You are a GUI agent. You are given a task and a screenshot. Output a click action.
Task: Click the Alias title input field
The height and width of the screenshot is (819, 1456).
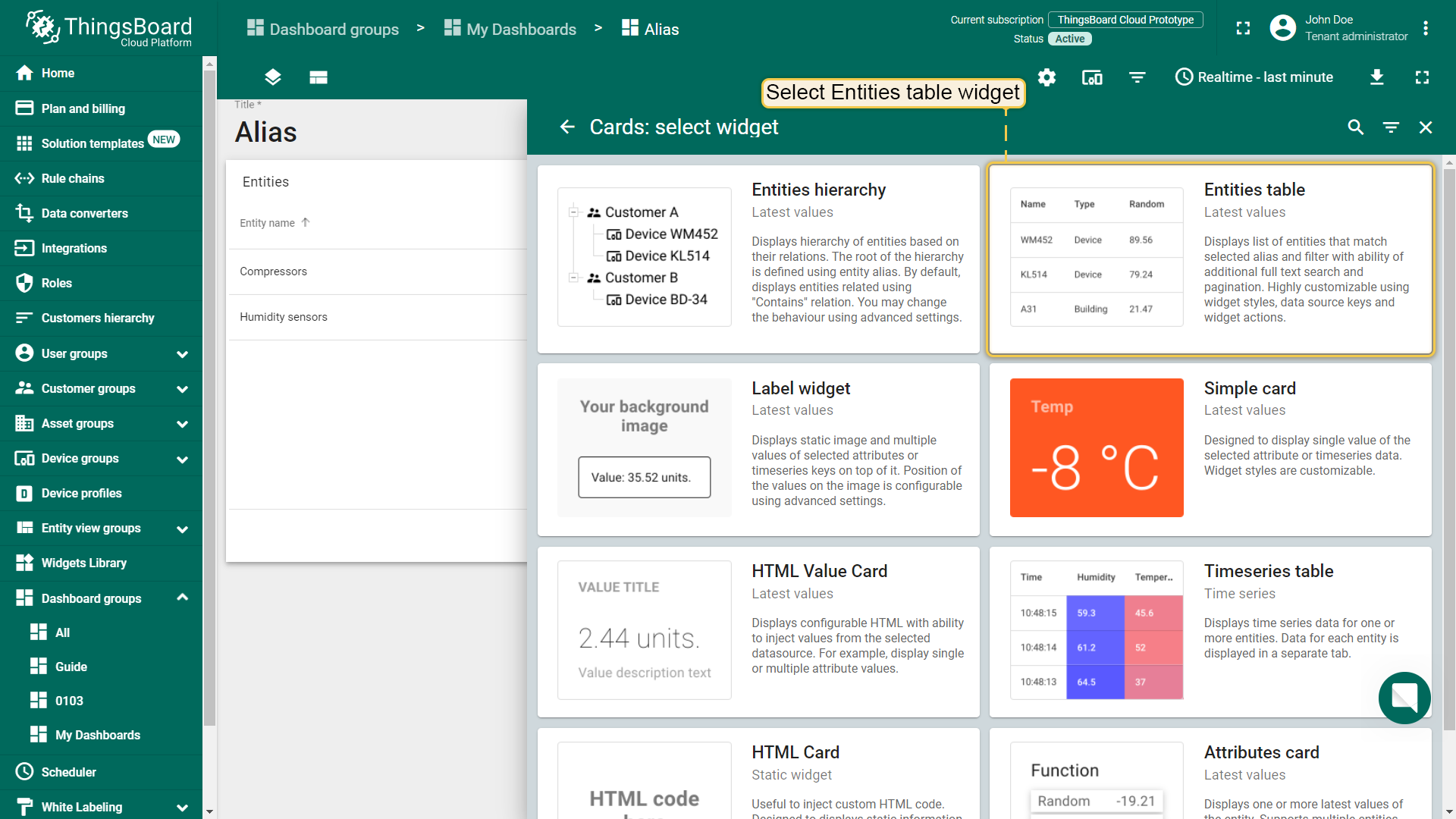[x=379, y=132]
